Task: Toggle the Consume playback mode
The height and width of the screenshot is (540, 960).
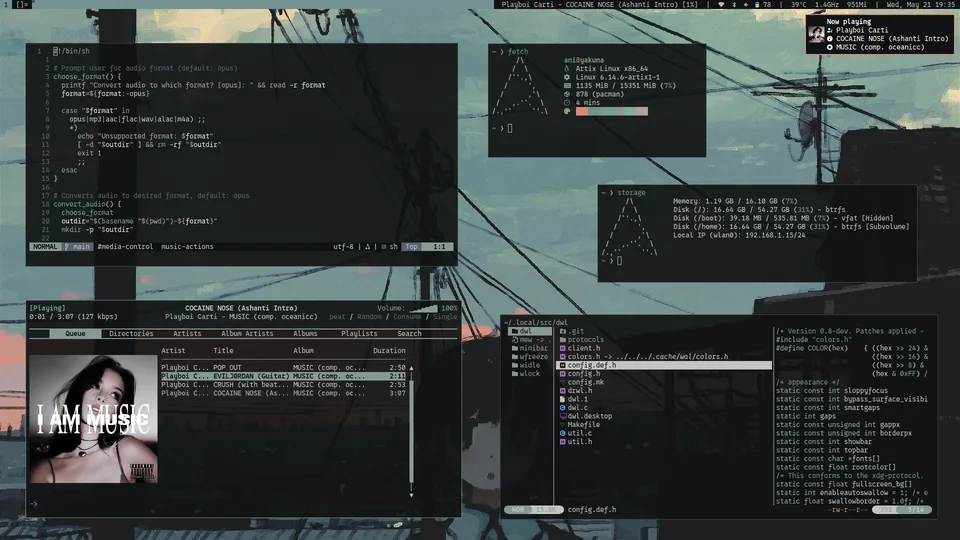Action: (x=407, y=317)
